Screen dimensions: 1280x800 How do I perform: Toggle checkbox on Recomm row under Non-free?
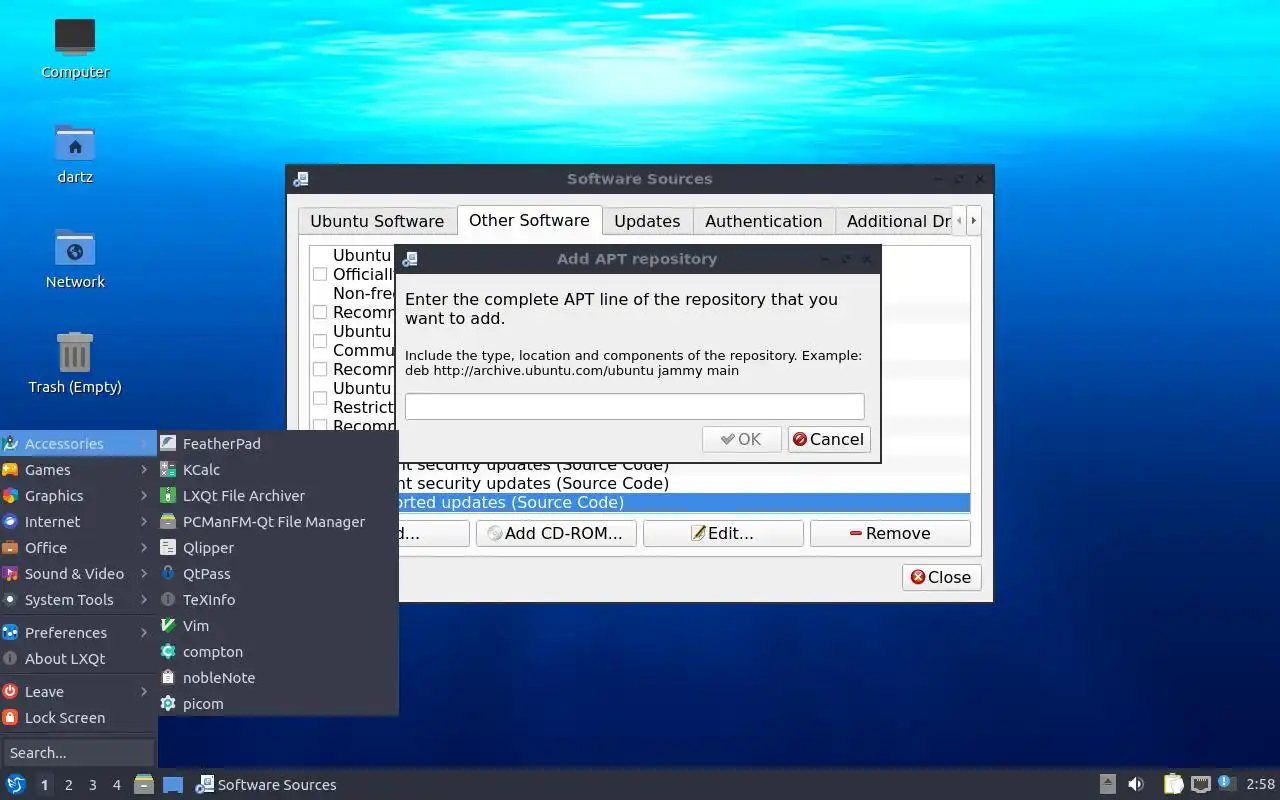320,312
